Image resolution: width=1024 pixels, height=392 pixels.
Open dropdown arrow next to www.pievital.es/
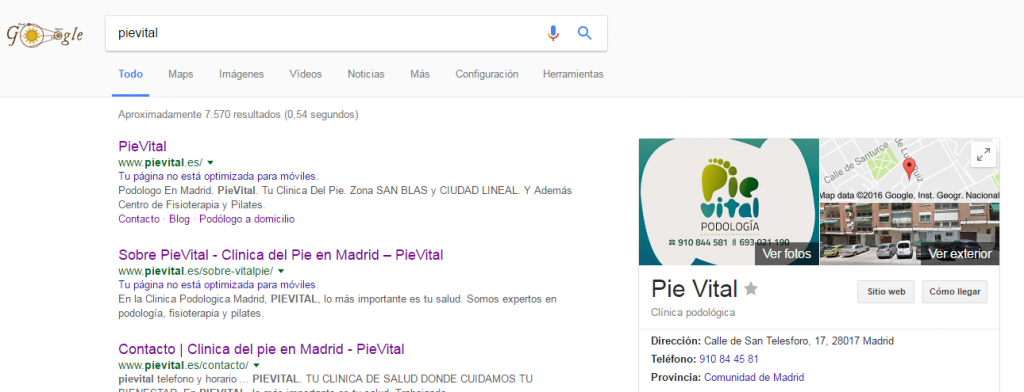point(210,162)
